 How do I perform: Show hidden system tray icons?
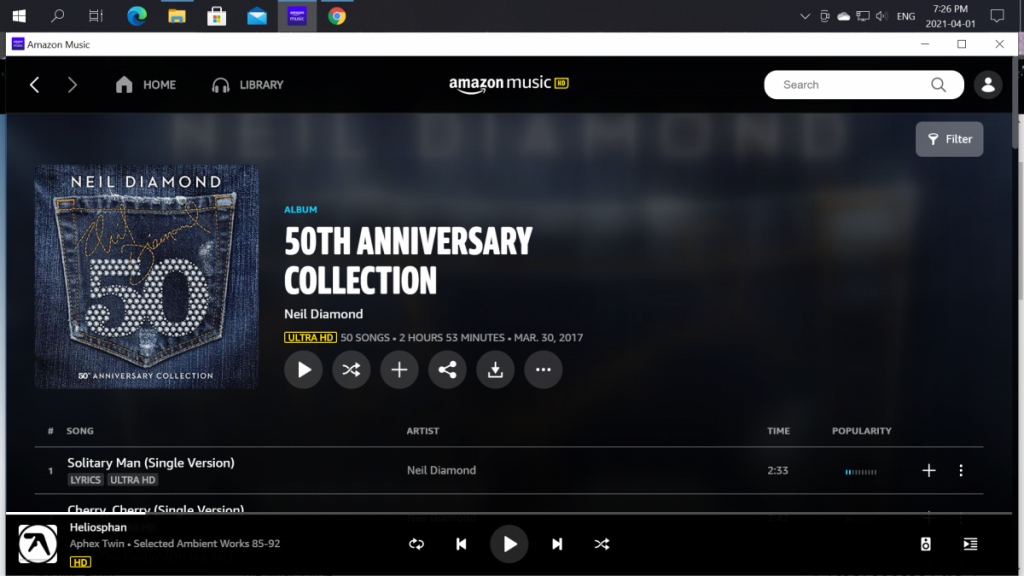click(805, 16)
